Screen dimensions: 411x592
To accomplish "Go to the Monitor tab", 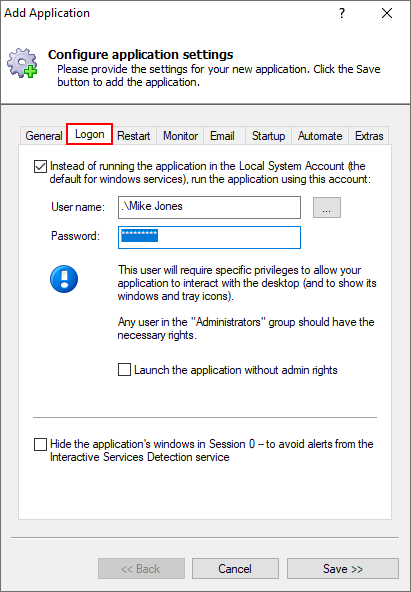I will [x=180, y=136].
